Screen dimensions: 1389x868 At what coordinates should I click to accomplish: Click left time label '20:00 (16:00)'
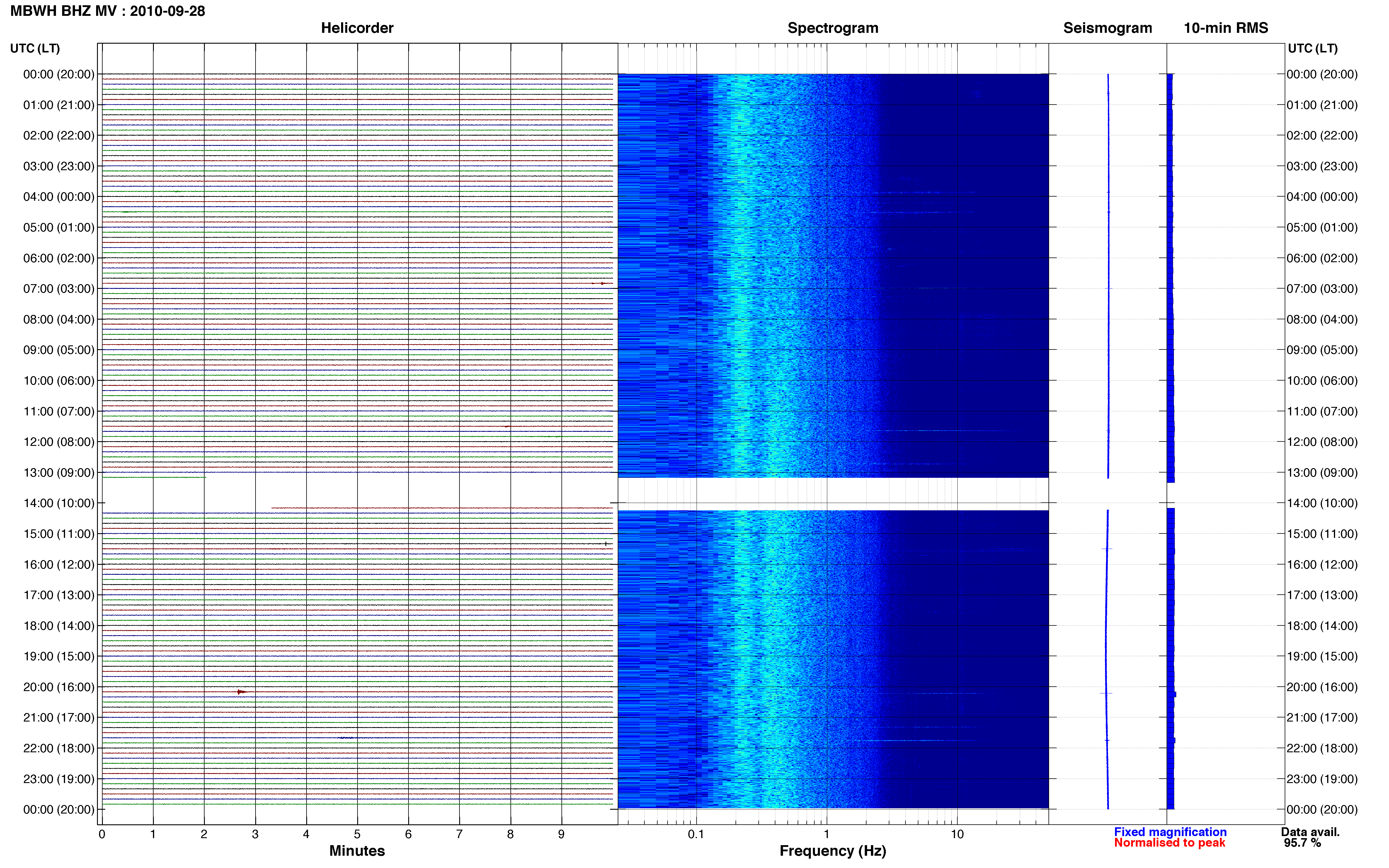pyautogui.click(x=59, y=687)
